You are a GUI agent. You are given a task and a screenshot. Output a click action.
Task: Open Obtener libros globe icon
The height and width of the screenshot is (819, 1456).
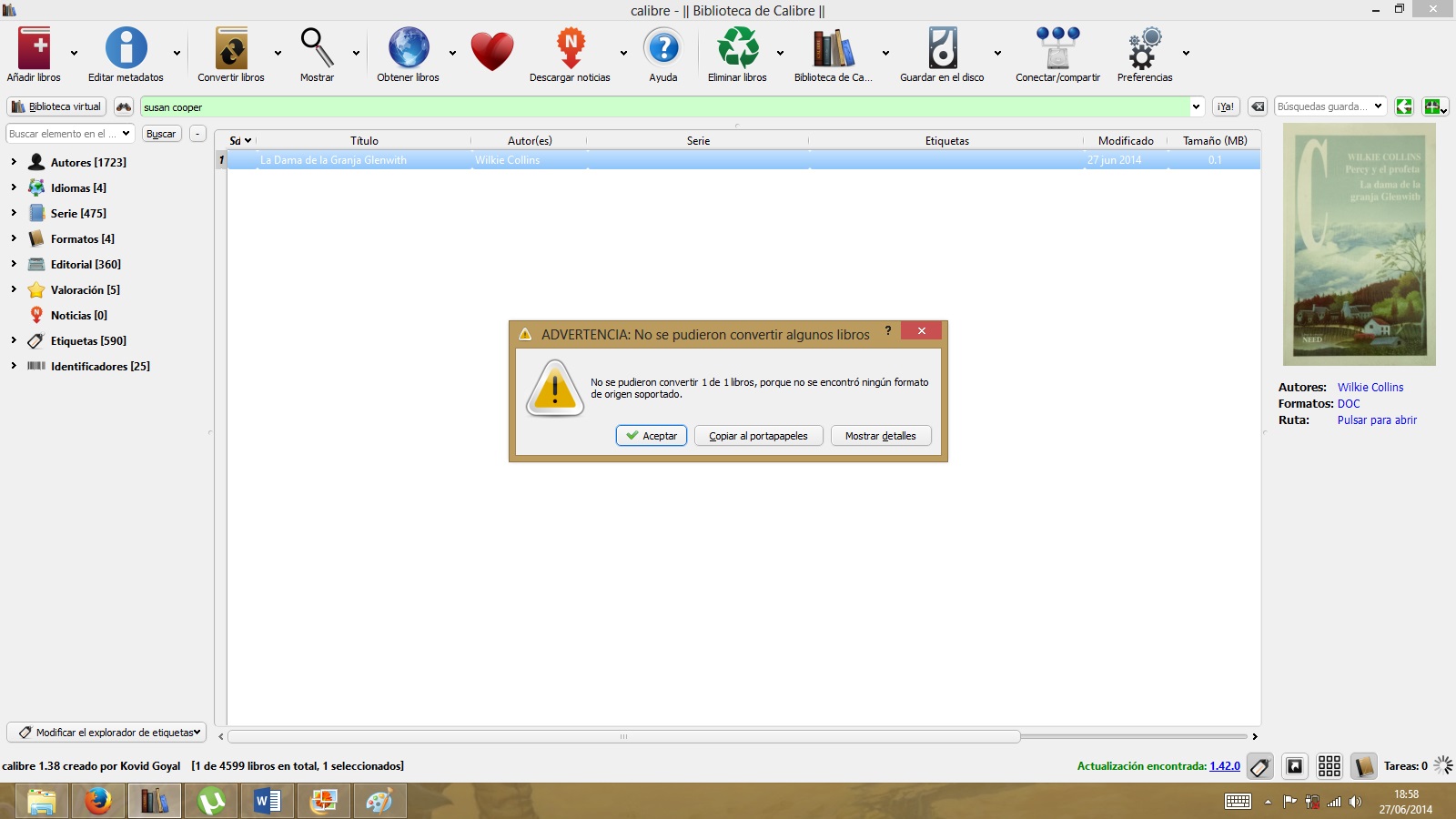coord(409,48)
